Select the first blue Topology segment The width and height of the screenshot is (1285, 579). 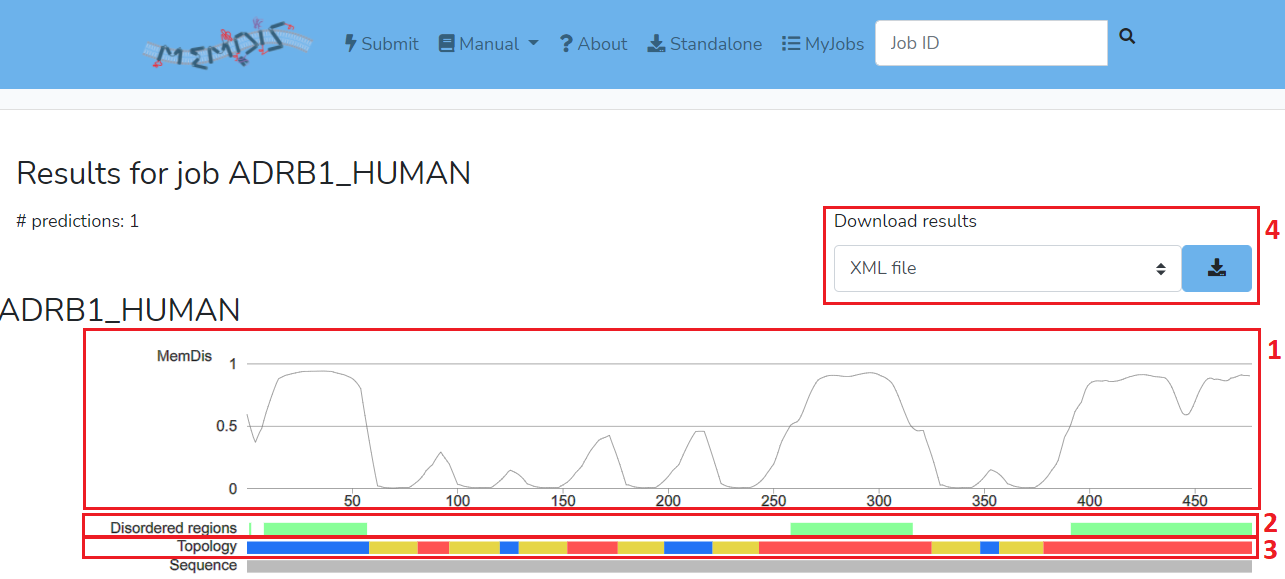[x=307, y=547]
